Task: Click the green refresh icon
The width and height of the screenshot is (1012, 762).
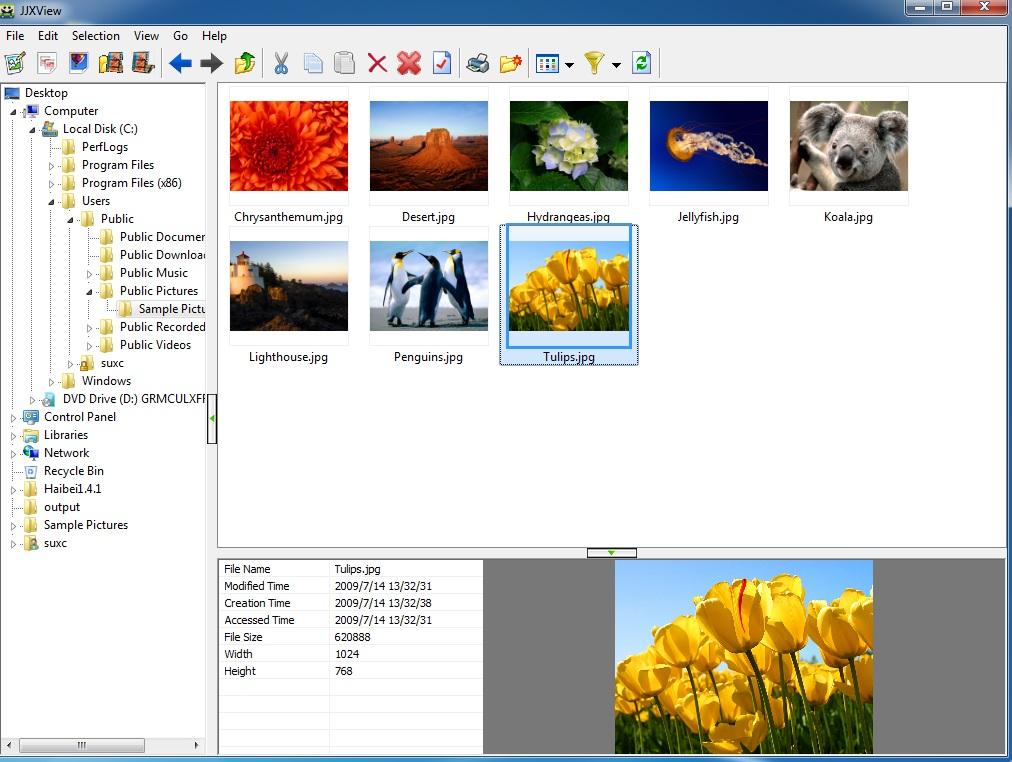Action: coord(642,64)
